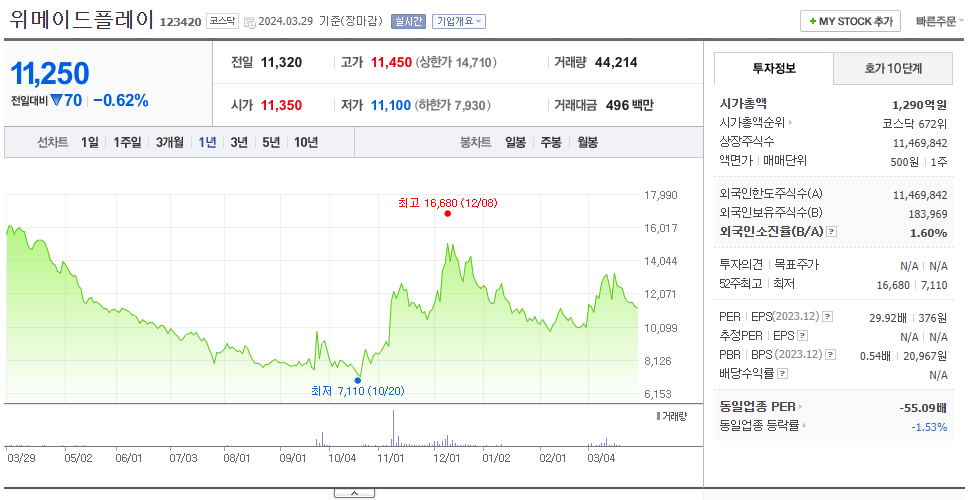Click the purple 거래량 legend swatch

click(658, 416)
